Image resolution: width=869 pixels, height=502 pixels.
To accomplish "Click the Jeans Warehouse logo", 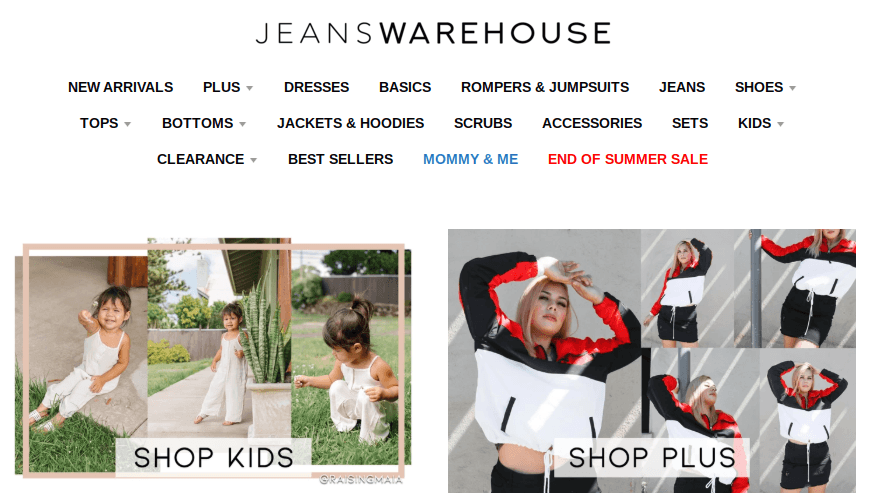I will 433,33.
